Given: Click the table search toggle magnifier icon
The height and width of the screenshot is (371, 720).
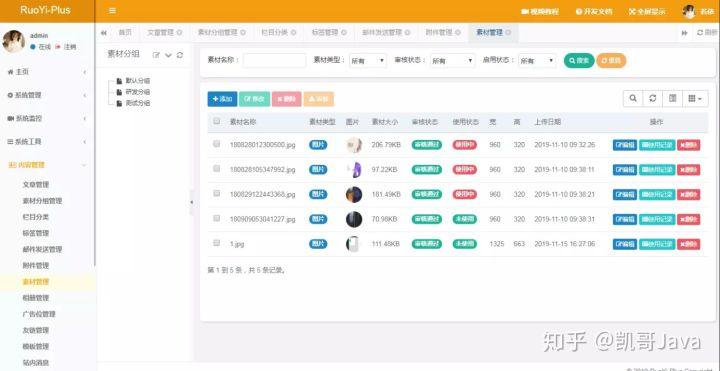Looking at the screenshot, I should point(633,98).
